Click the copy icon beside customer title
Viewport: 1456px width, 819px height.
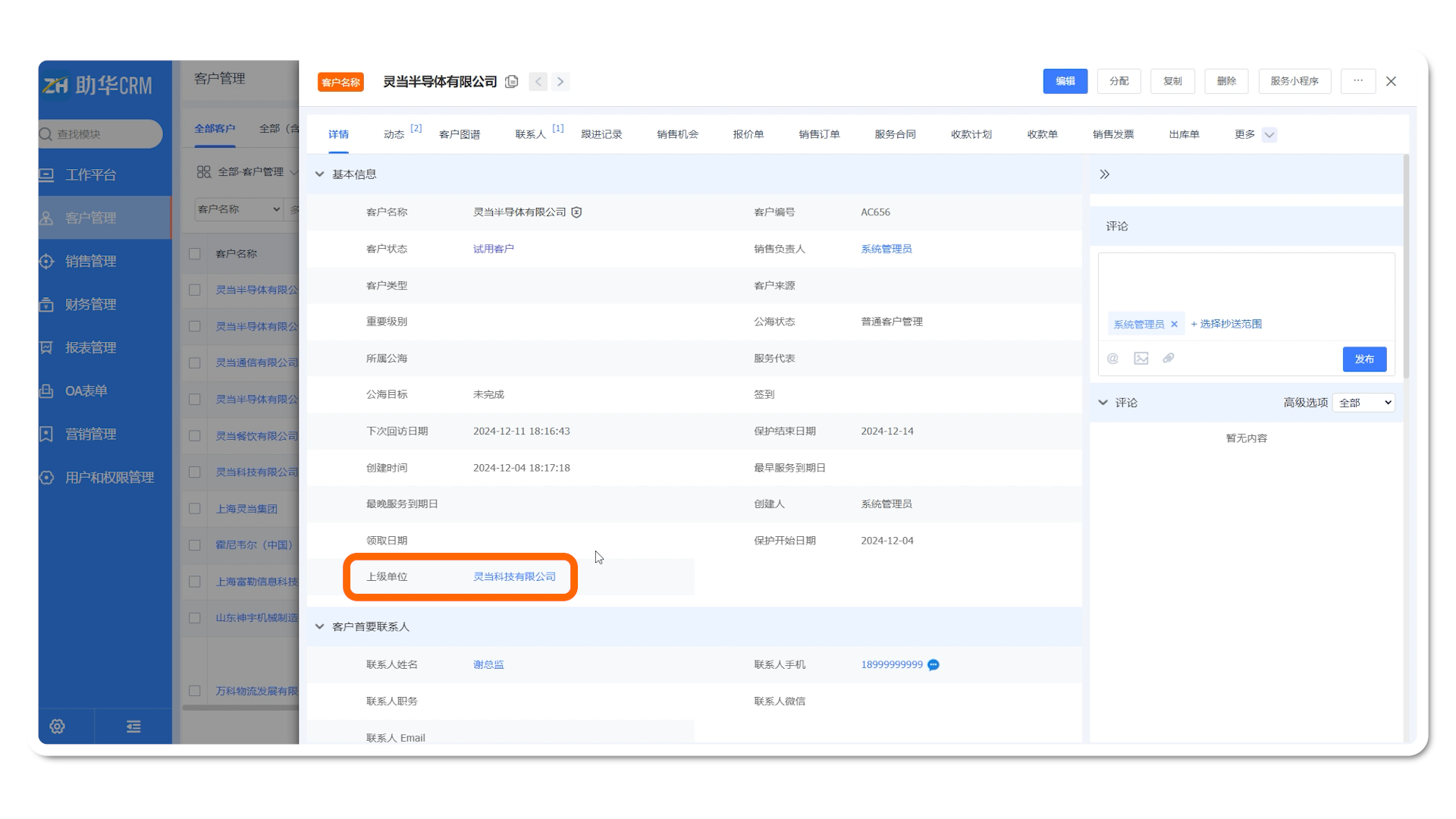[x=512, y=82]
